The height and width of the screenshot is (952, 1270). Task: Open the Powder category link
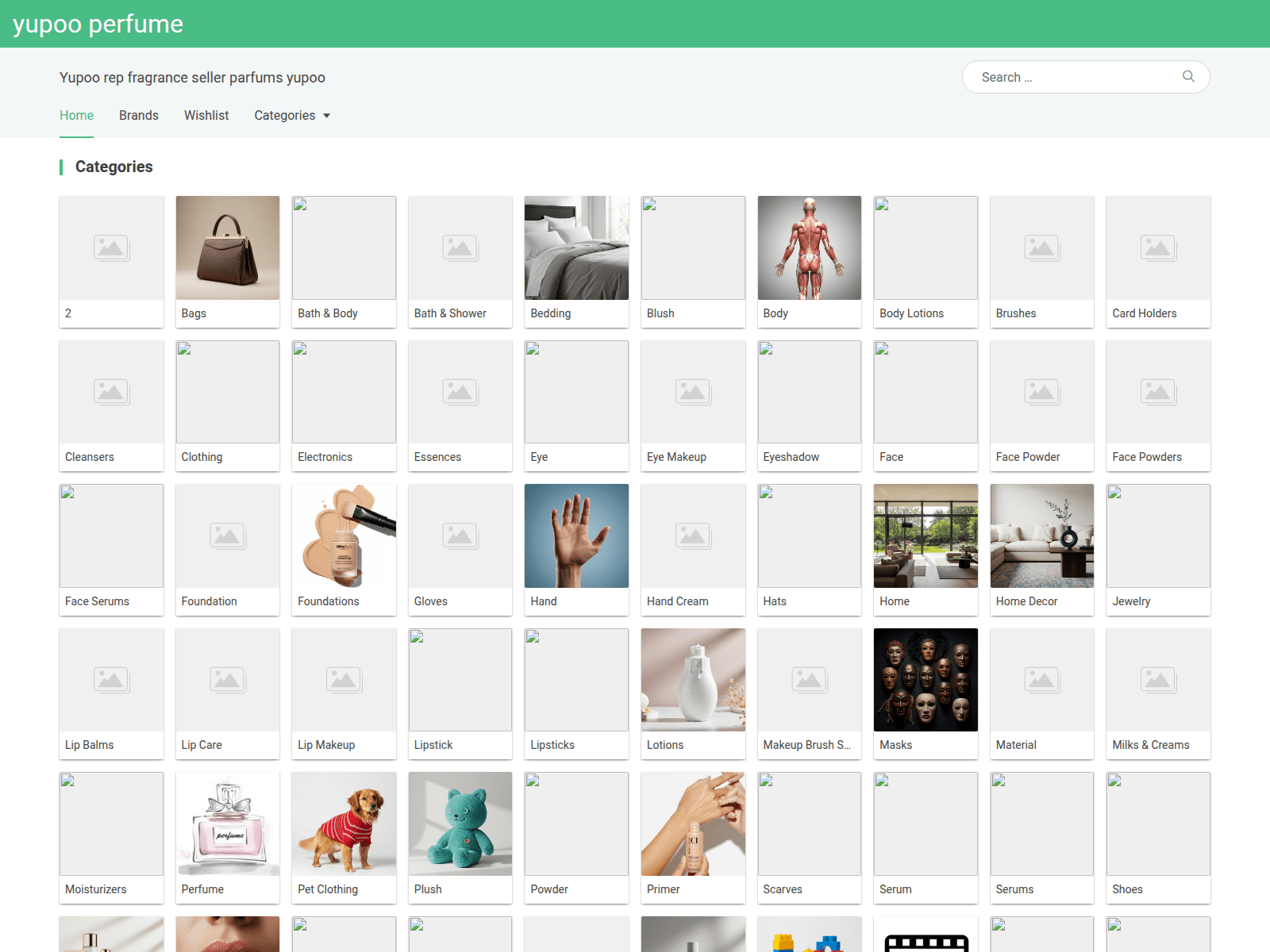(549, 889)
